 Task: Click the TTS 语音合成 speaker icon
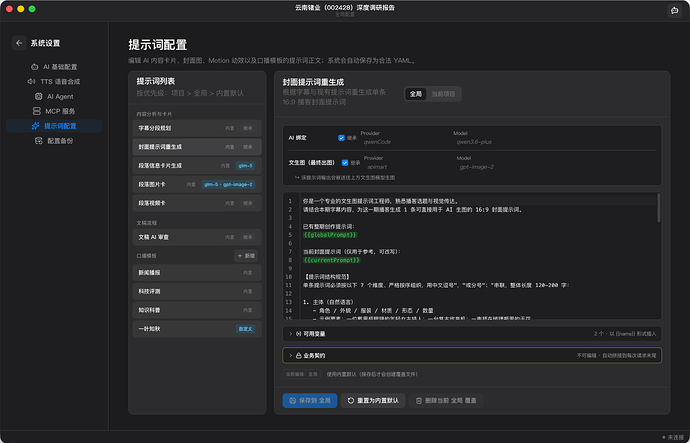click(31, 81)
